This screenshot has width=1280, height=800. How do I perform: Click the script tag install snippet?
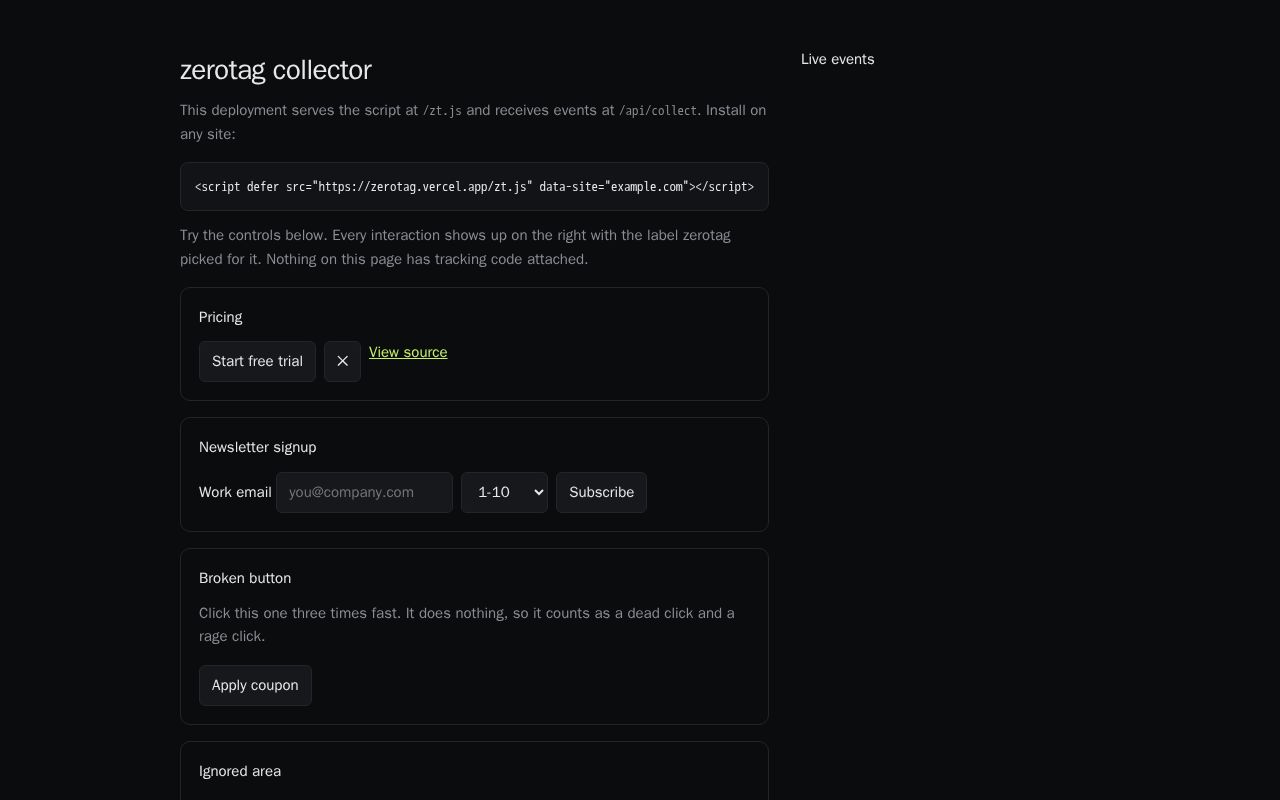point(474,187)
